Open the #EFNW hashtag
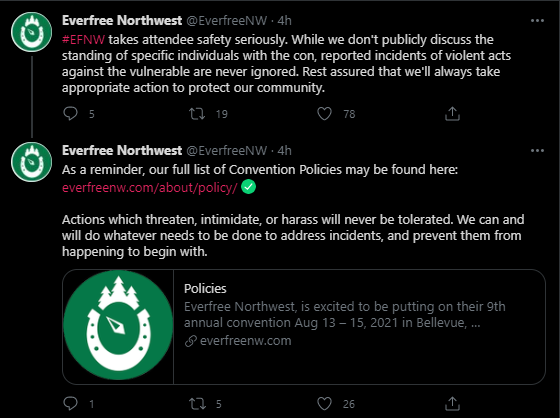 tap(84, 39)
